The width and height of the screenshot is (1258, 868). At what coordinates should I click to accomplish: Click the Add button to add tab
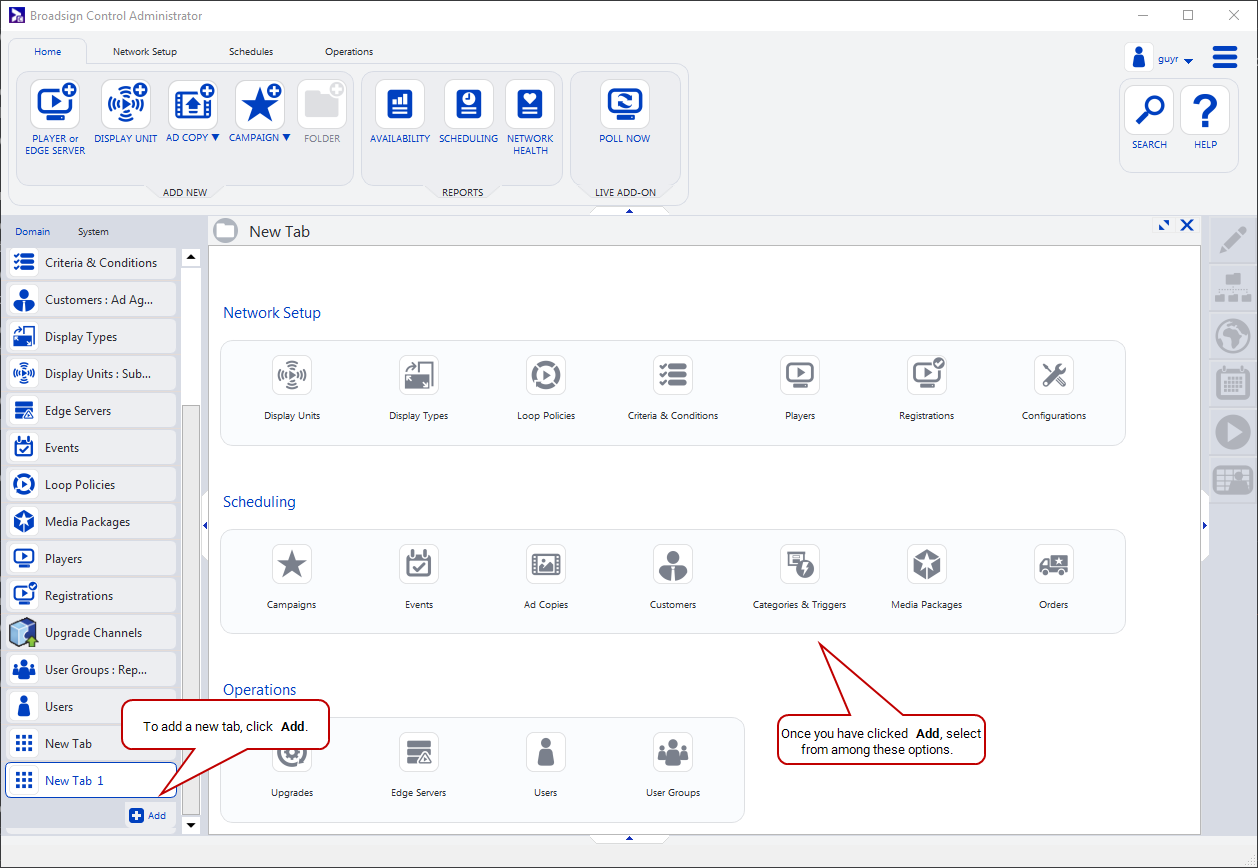148,816
